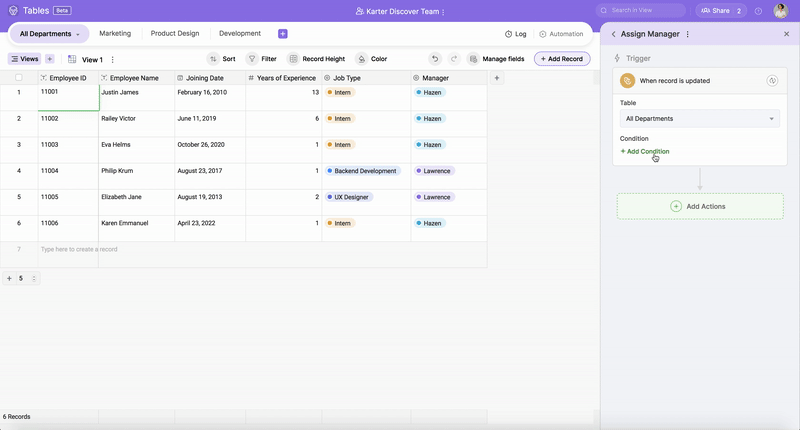Click the Add Actions box
The width and height of the screenshot is (800, 430).
[699, 207]
